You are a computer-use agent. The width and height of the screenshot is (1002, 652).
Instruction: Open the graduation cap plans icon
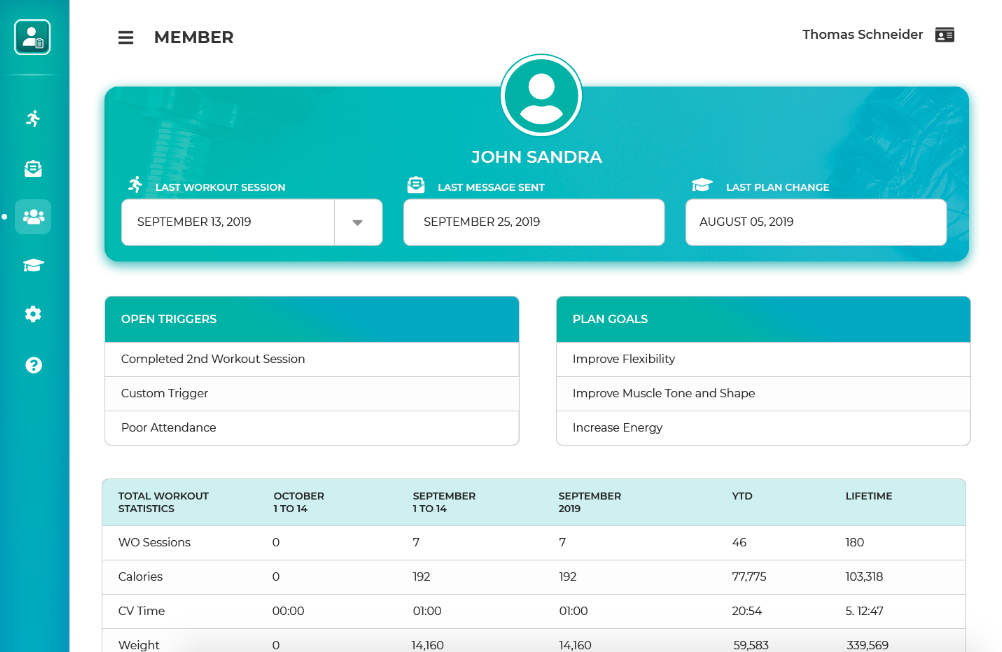coord(33,265)
